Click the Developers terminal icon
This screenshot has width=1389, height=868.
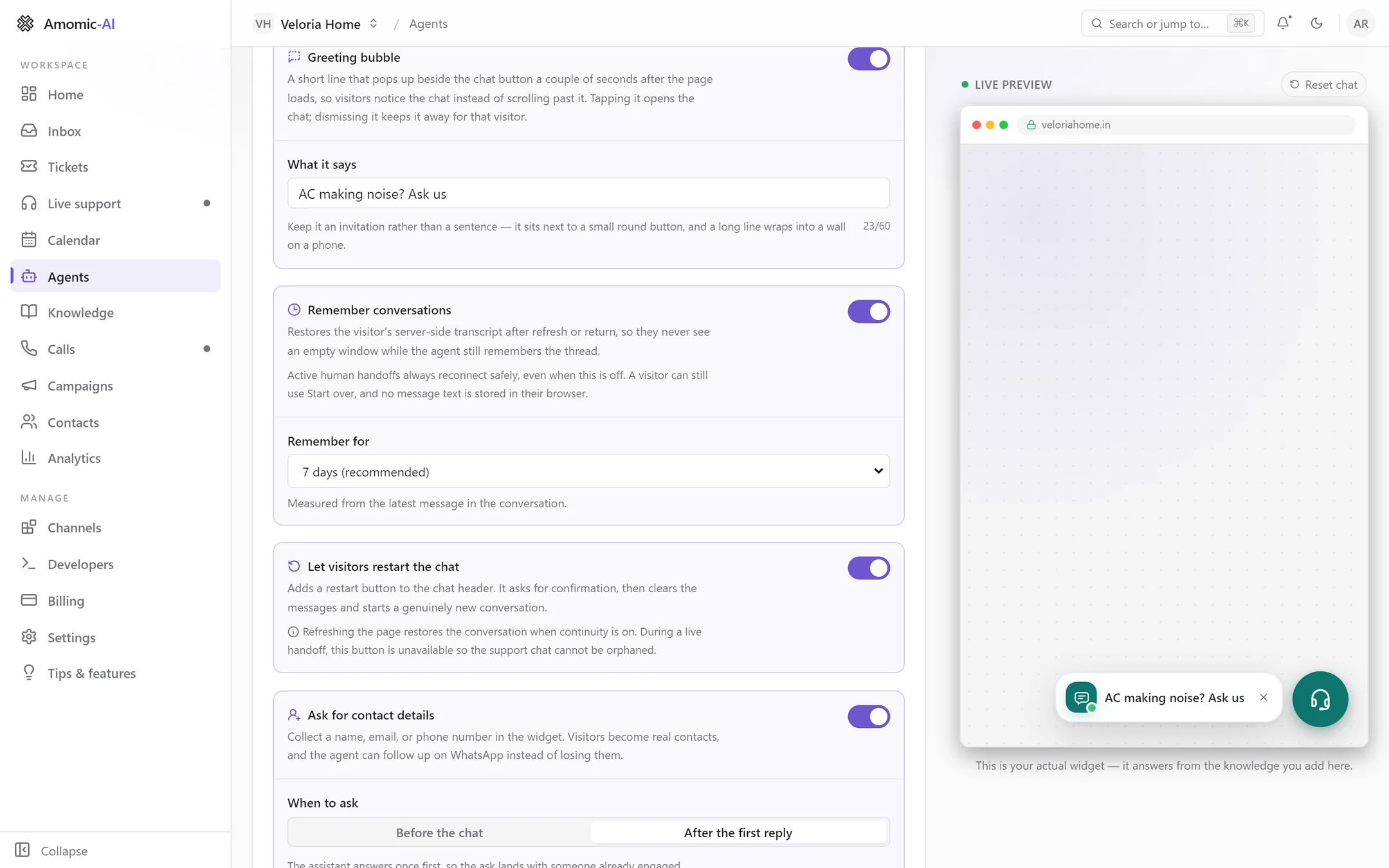tap(29, 564)
